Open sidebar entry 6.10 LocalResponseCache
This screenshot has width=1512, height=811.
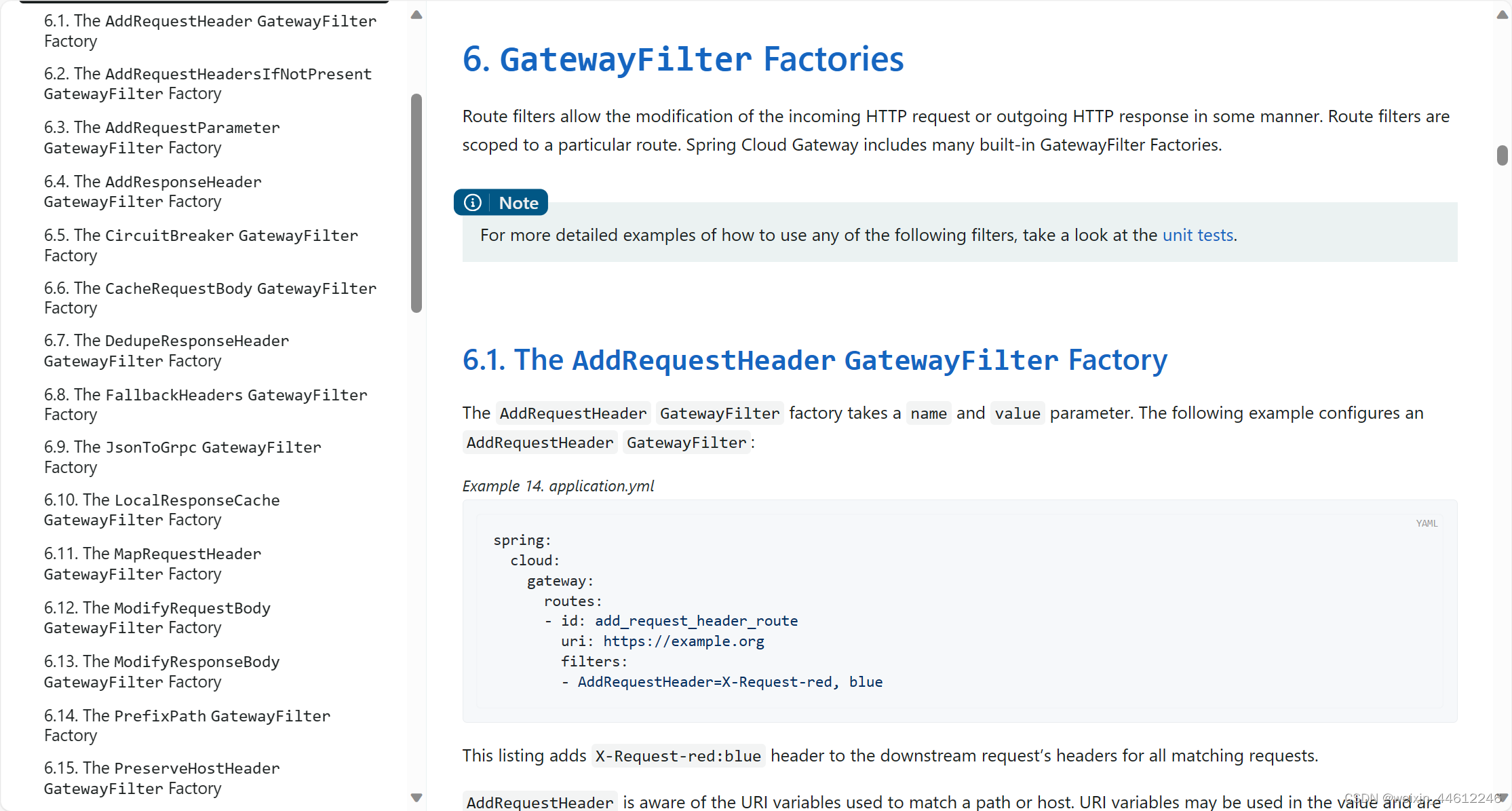point(161,510)
